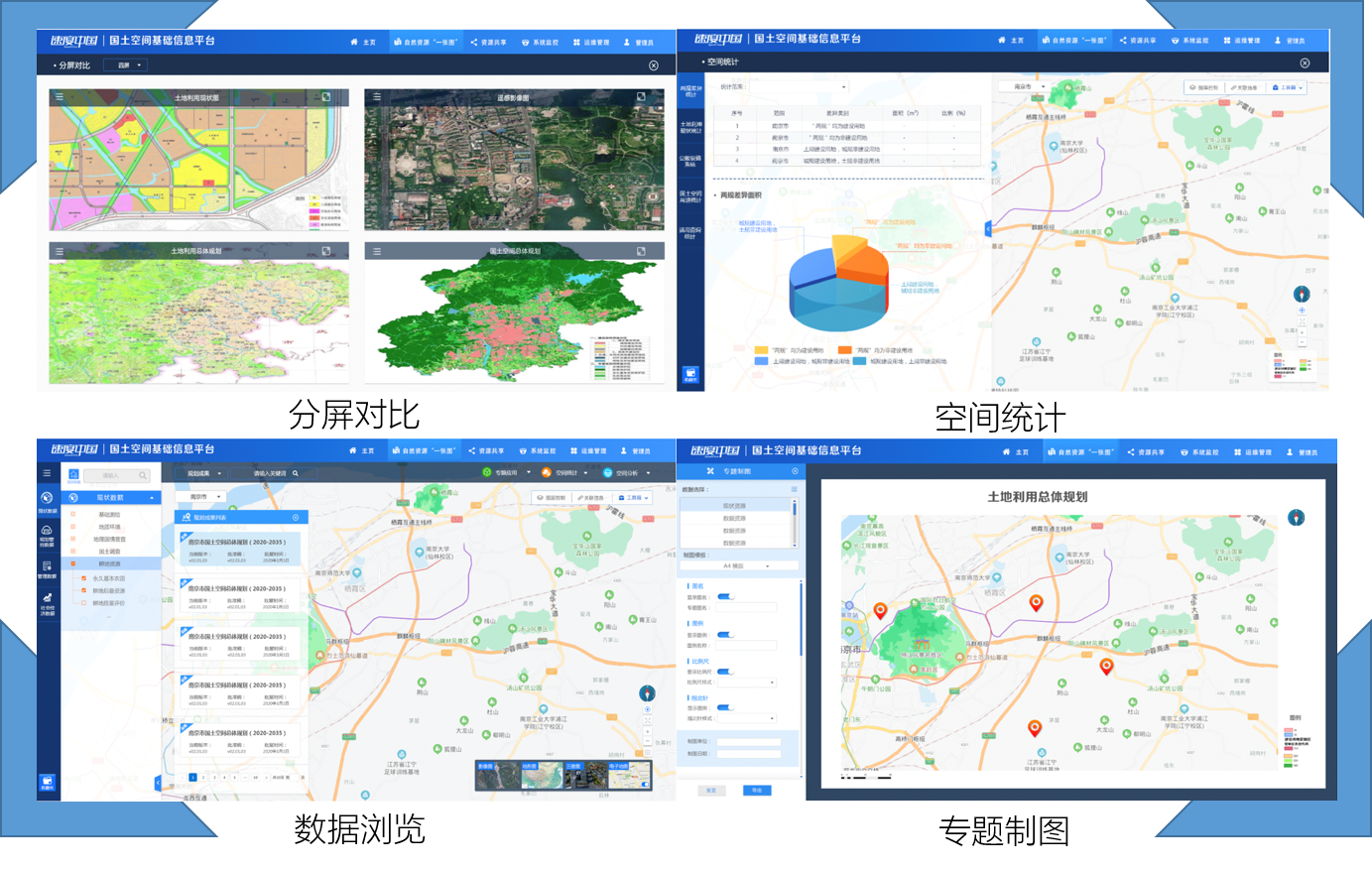Select 土地利用现状统计 tab in statistics sidebar

click(690, 128)
